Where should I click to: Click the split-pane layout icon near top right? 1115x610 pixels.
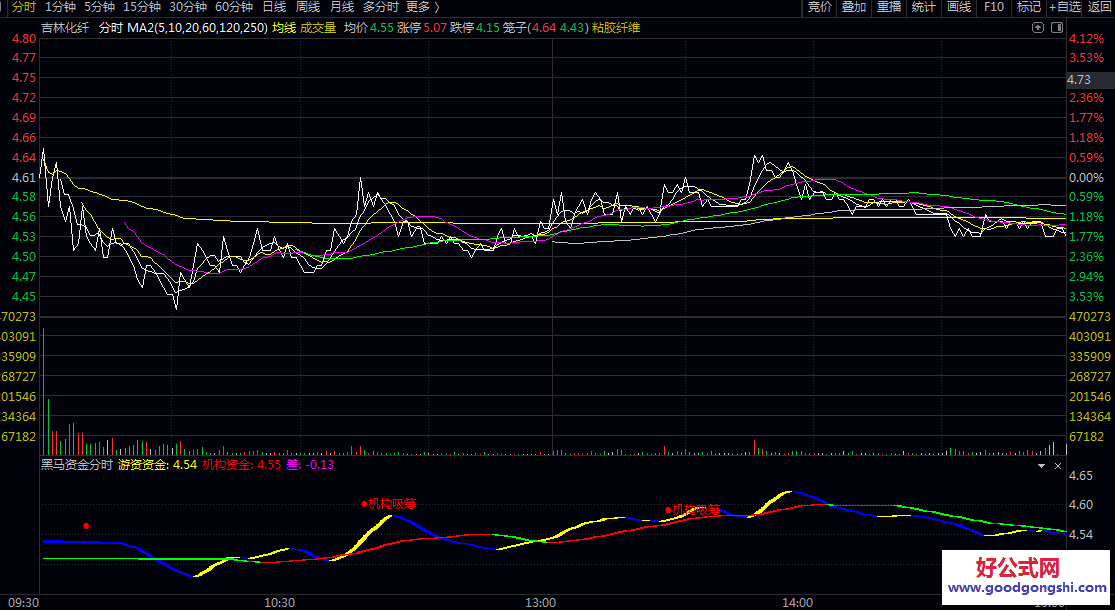click(x=1056, y=27)
